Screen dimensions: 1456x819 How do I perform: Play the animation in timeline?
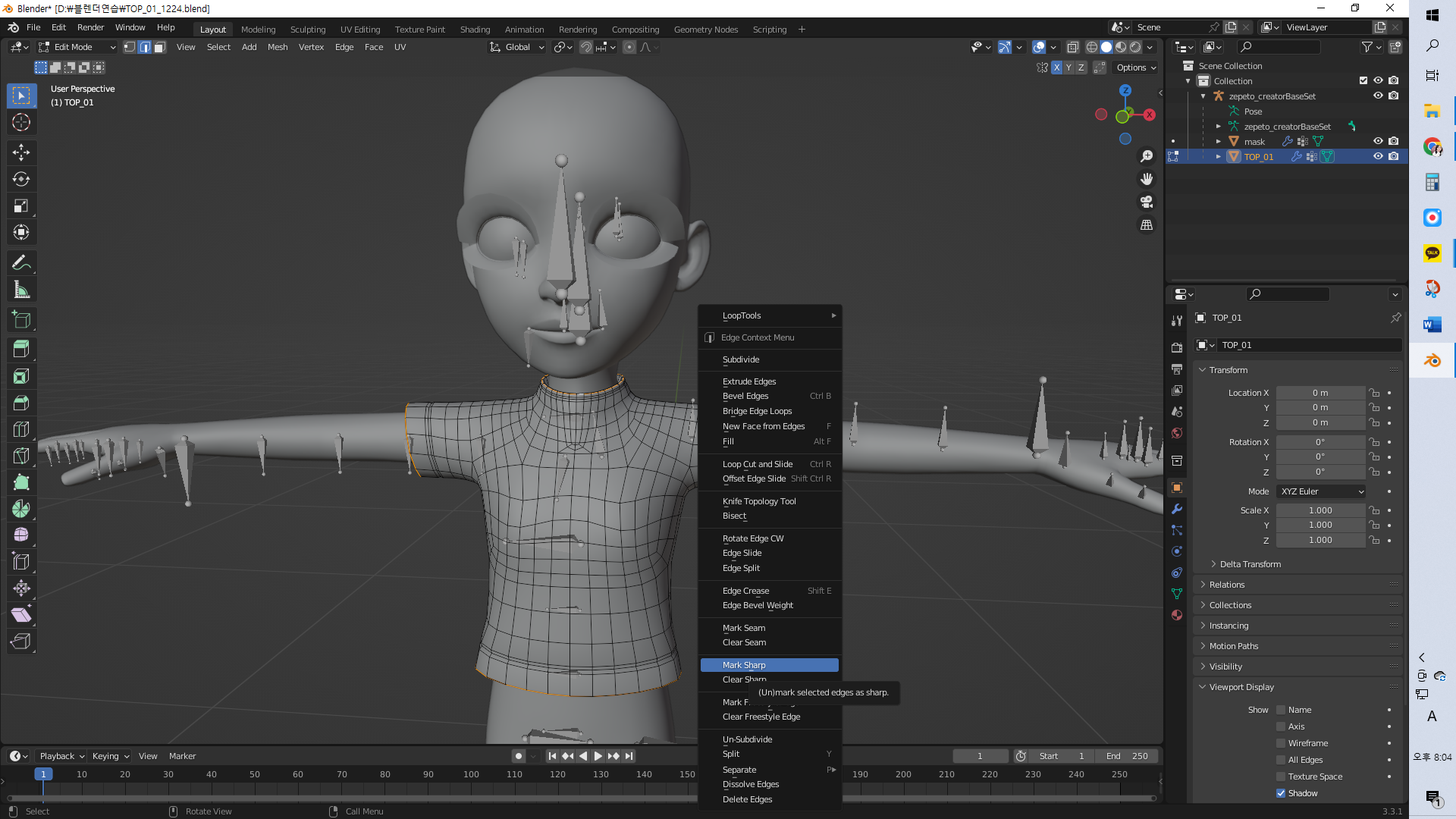click(598, 756)
